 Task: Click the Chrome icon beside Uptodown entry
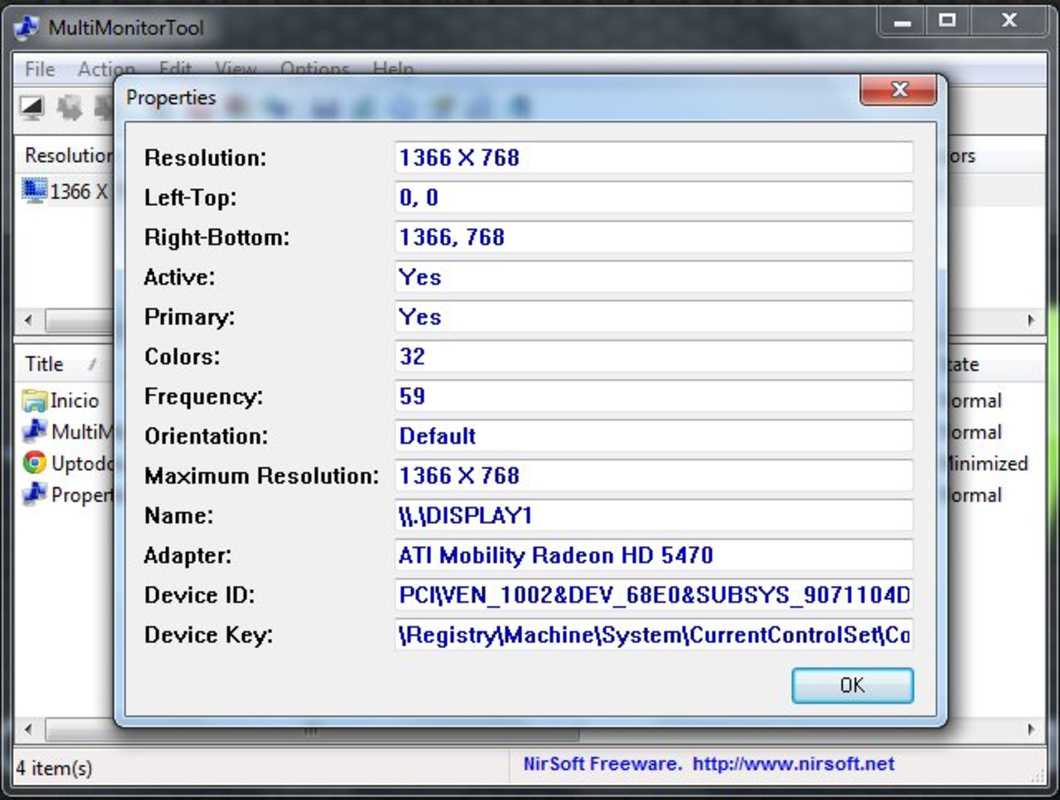click(34, 463)
